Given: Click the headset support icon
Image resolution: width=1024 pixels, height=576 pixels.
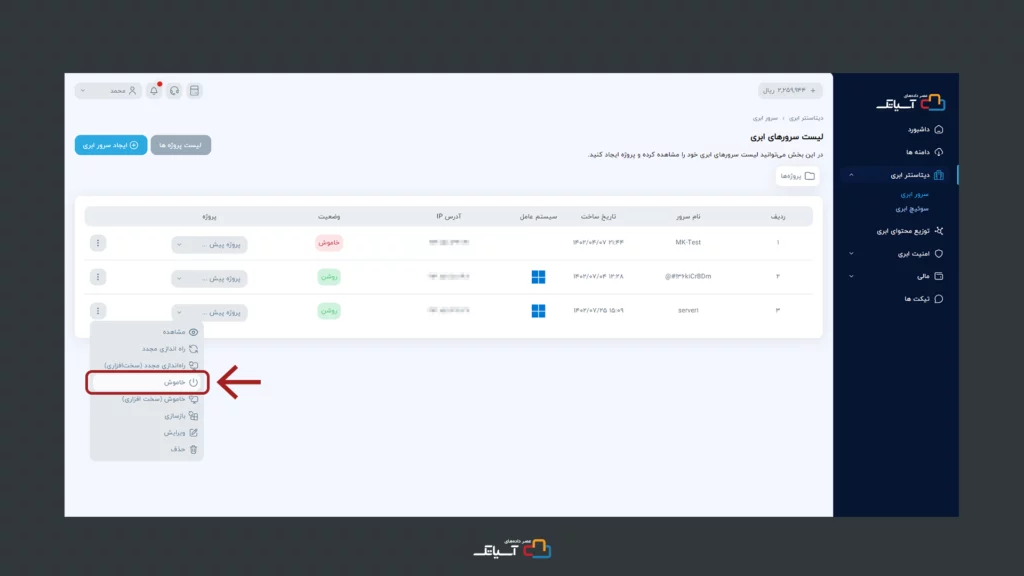Looking at the screenshot, I should point(174,91).
